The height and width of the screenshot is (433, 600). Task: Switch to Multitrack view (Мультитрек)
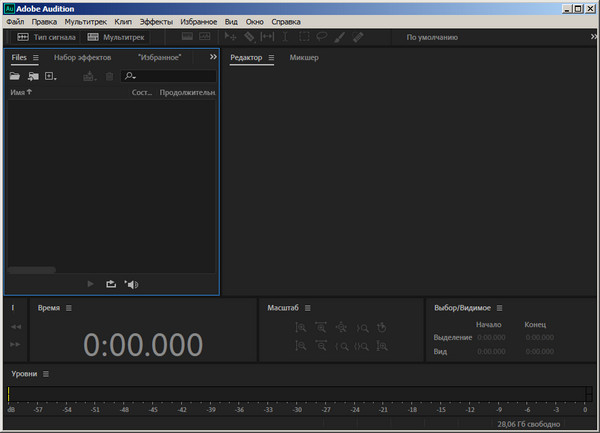click(116, 37)
